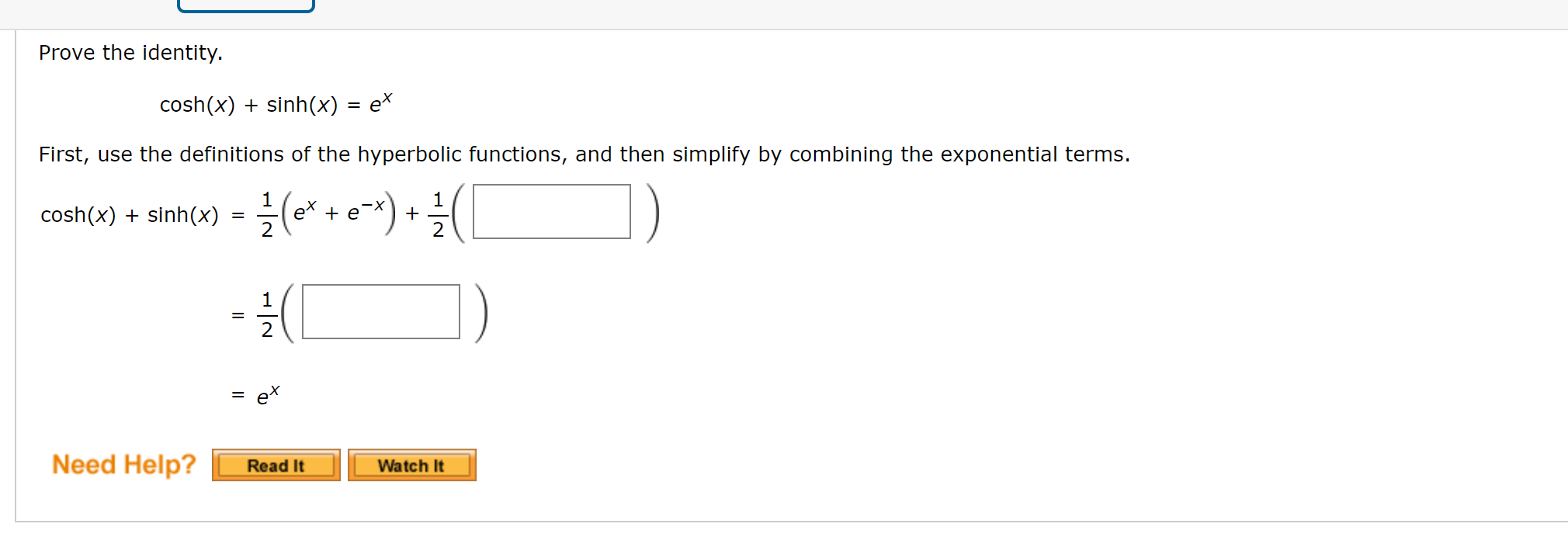
Task: Click the instruction text about hyperbolic functions
Action: point(584,154)
